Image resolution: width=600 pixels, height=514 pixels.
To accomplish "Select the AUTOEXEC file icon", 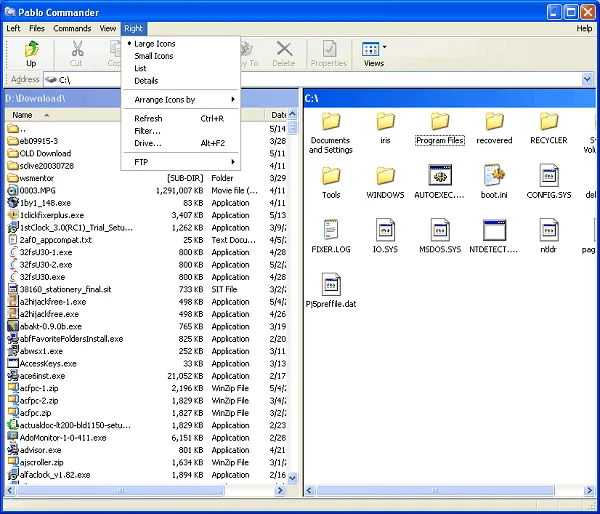I will [x=440, y=176].
